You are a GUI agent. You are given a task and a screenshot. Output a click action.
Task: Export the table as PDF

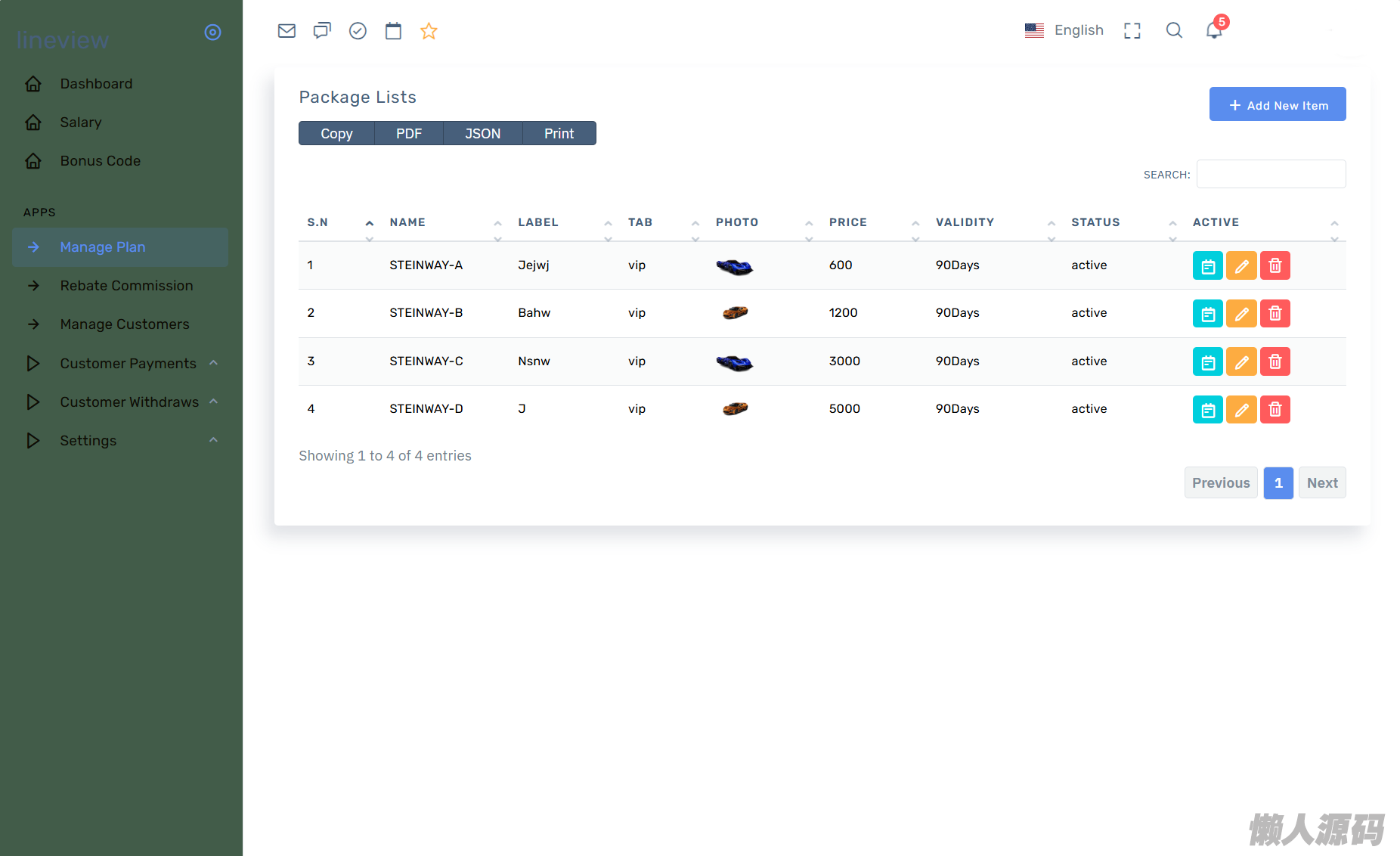pos(409,134)
